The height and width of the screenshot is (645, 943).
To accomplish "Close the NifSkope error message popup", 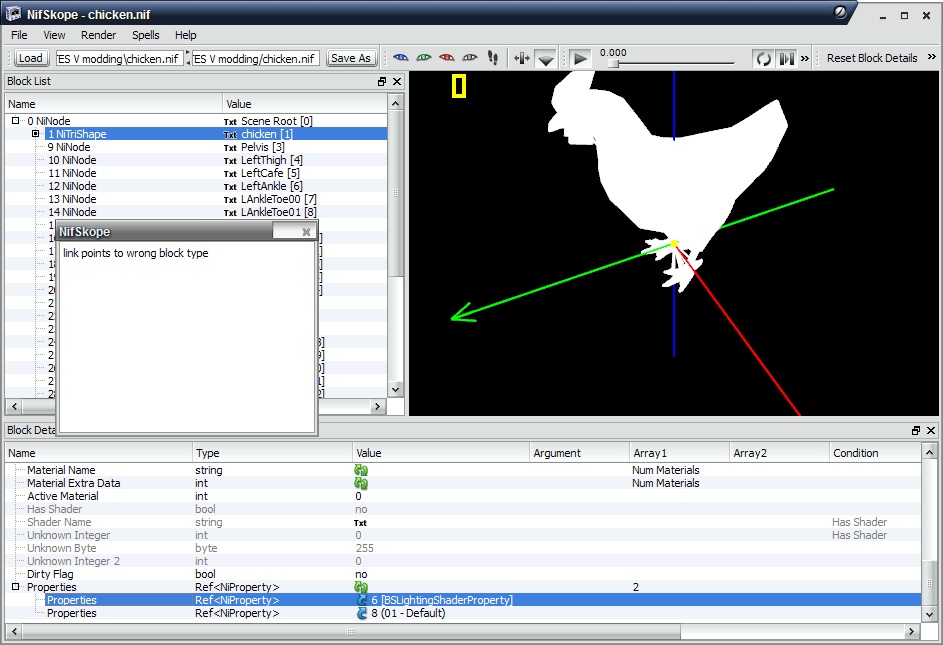I will click(306, 232).
